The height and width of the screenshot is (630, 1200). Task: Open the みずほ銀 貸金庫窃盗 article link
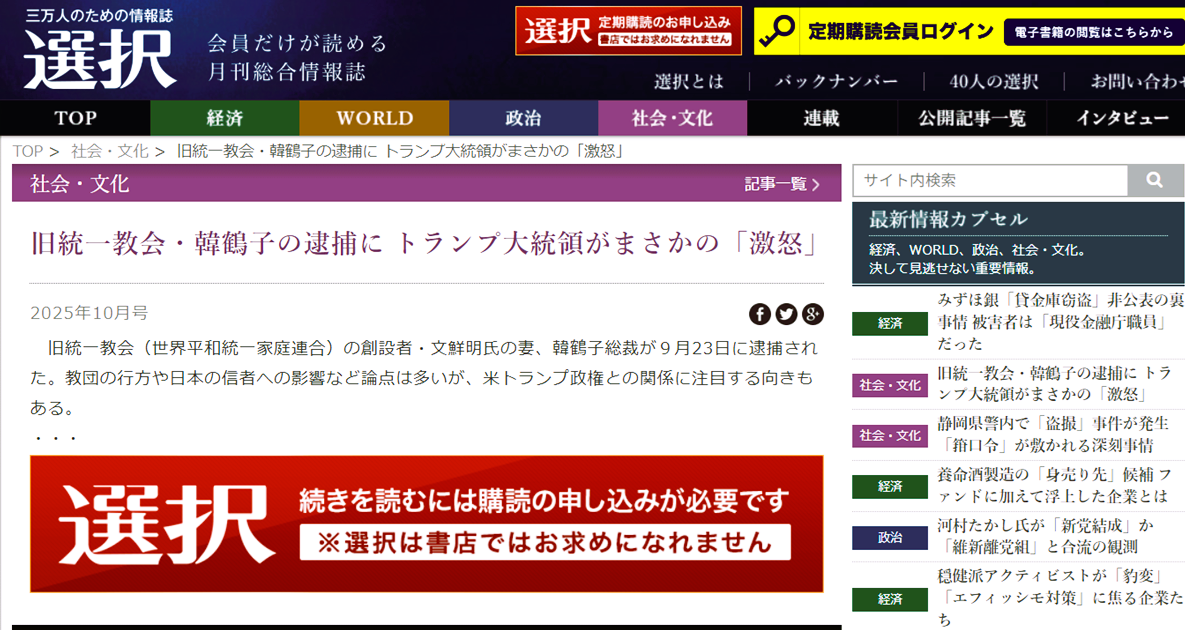tap(1060, 321)
